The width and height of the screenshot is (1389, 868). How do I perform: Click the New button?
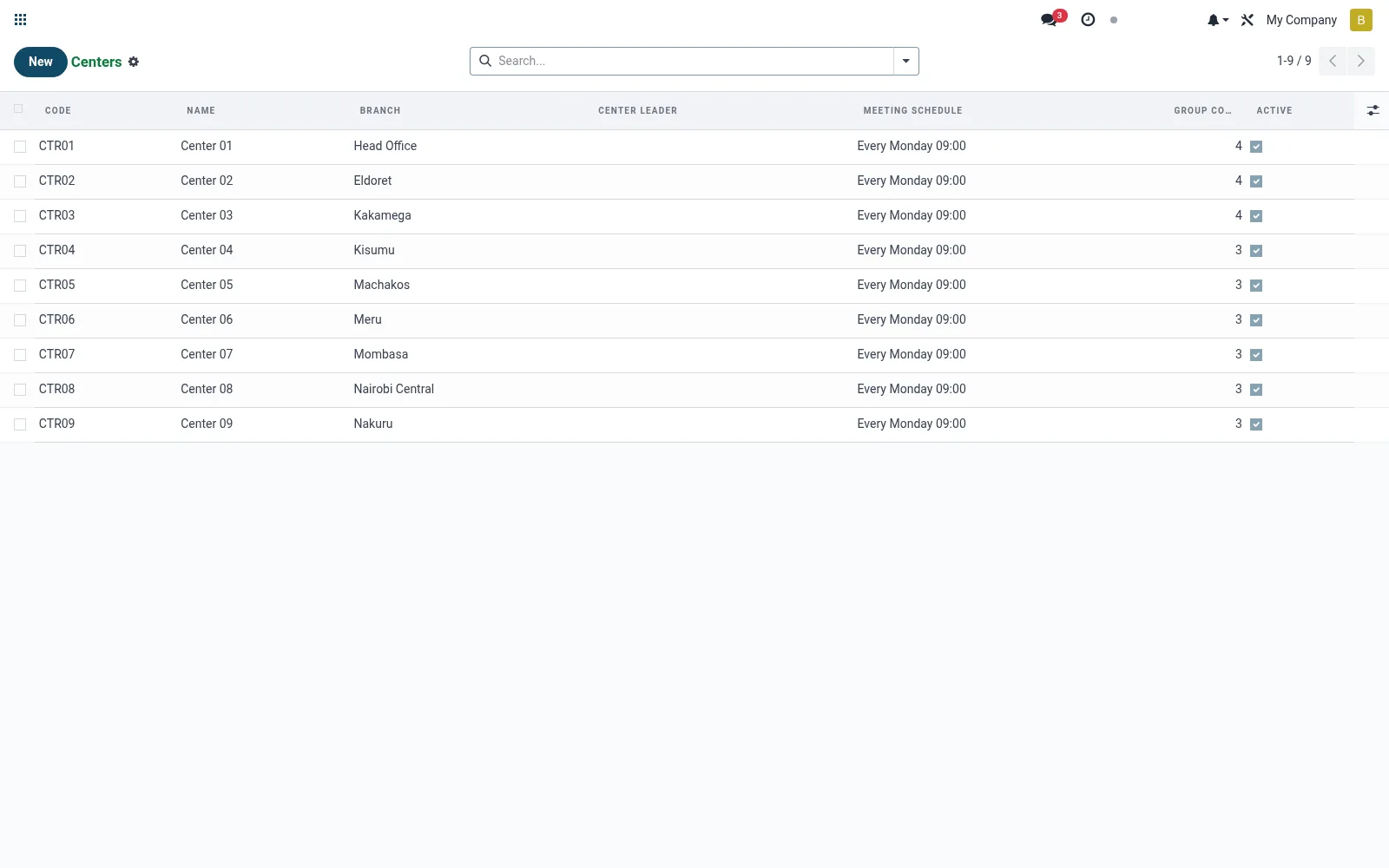point(41,62)
